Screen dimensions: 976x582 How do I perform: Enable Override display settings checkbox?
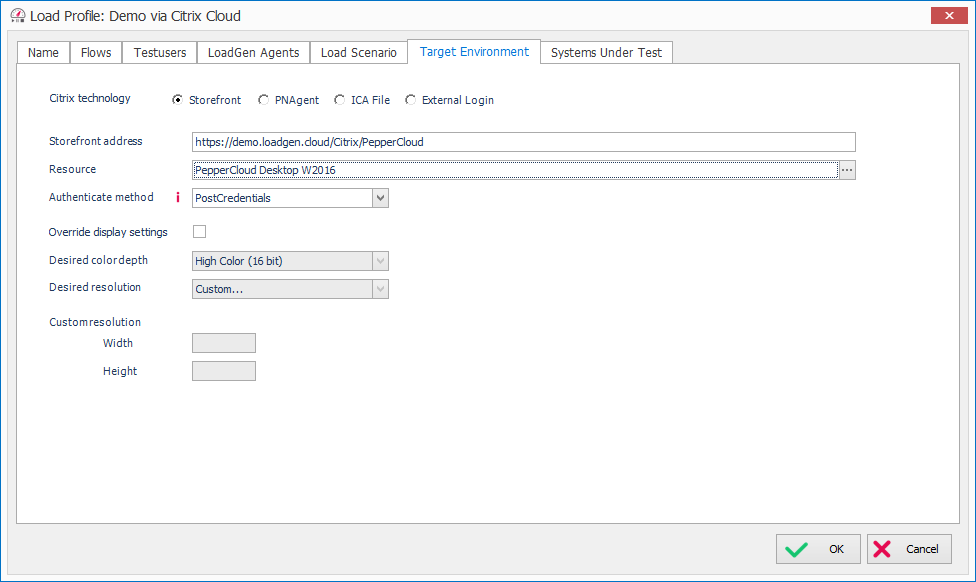[199, 232]
